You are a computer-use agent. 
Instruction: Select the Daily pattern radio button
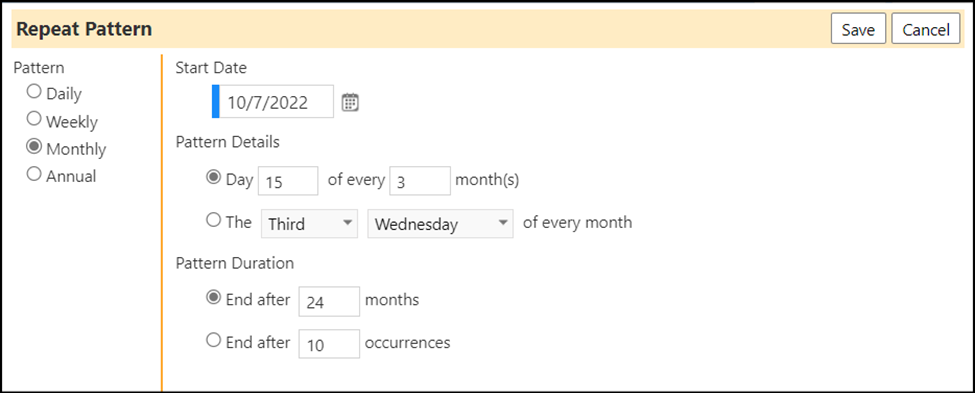[34, 91]
